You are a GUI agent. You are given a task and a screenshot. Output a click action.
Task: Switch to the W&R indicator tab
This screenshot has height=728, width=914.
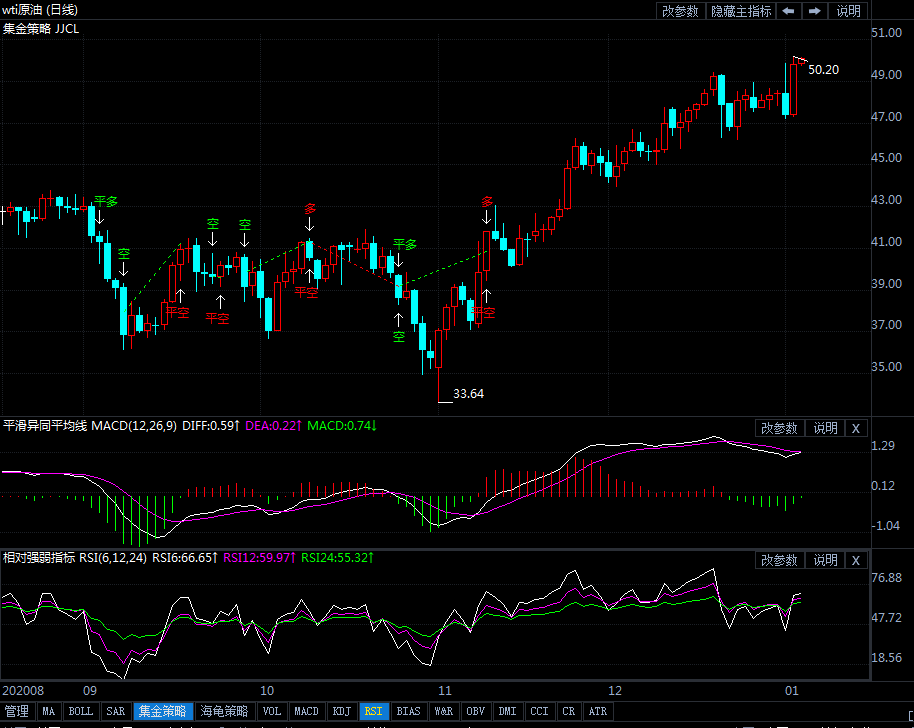tap(443, 712)
